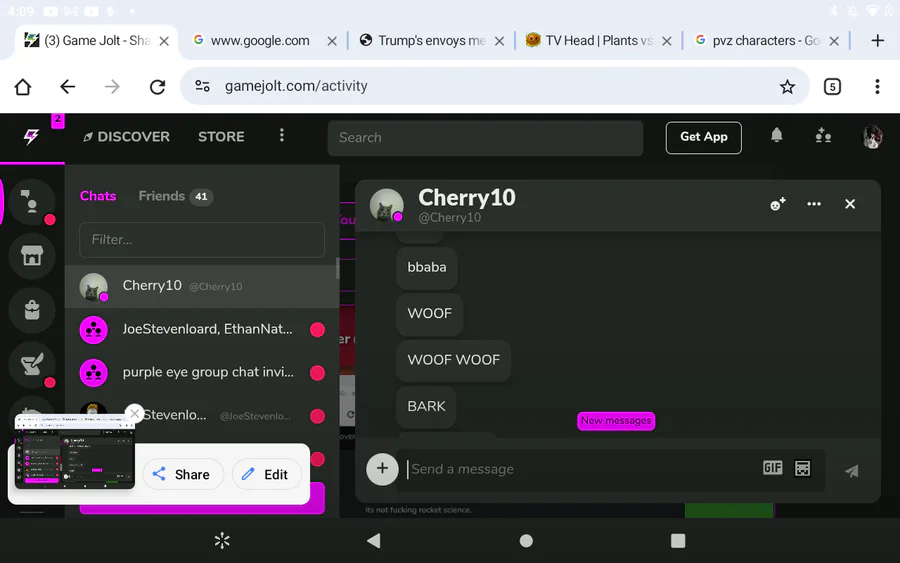
Task: Open the more options menu beside STORE
Action: (x=281, y=135)
